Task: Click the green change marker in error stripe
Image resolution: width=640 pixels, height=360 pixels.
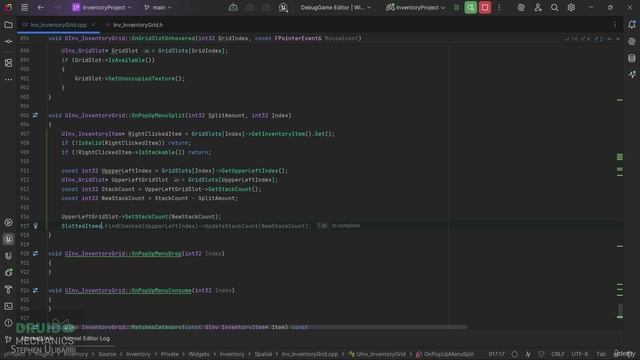Action: click(x=620, y=157)
